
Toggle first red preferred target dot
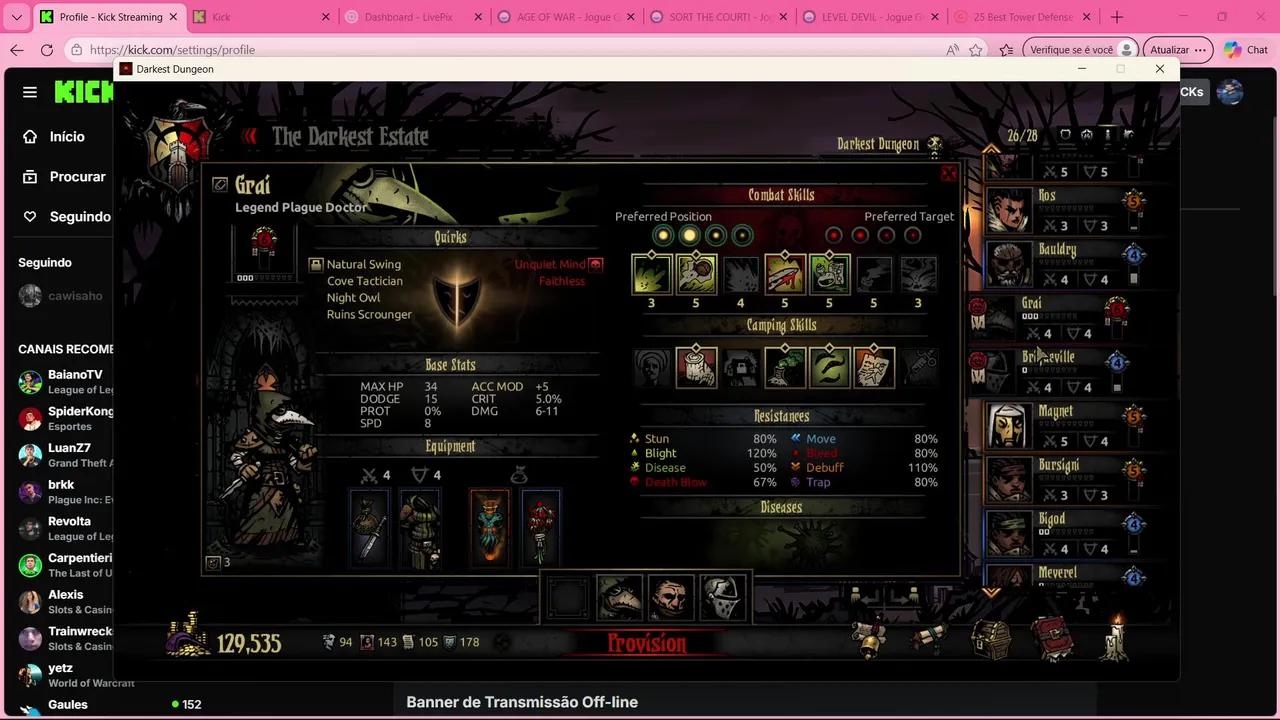(x=834, y=236)
